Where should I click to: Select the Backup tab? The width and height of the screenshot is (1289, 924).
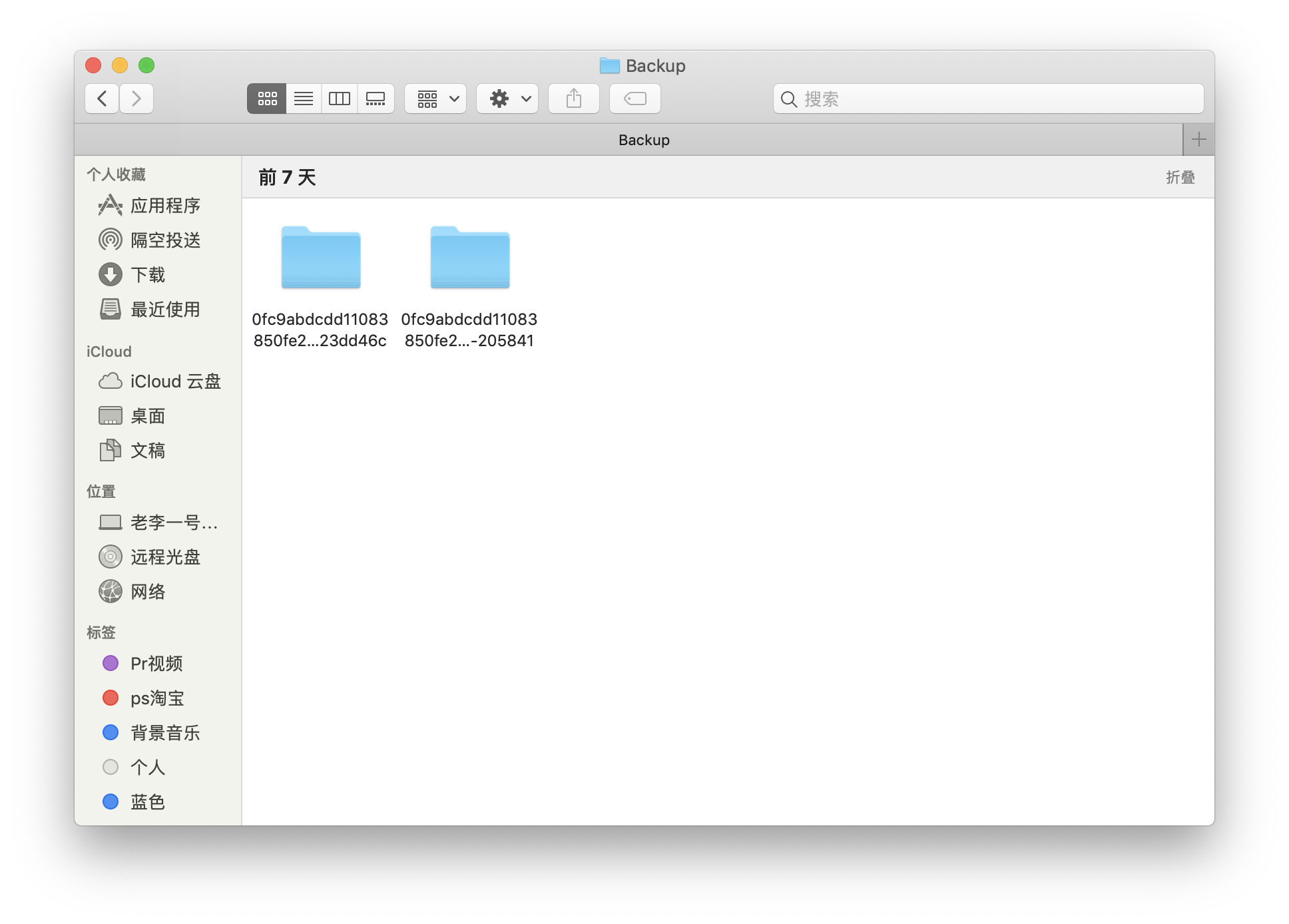(x=629, y=140)
